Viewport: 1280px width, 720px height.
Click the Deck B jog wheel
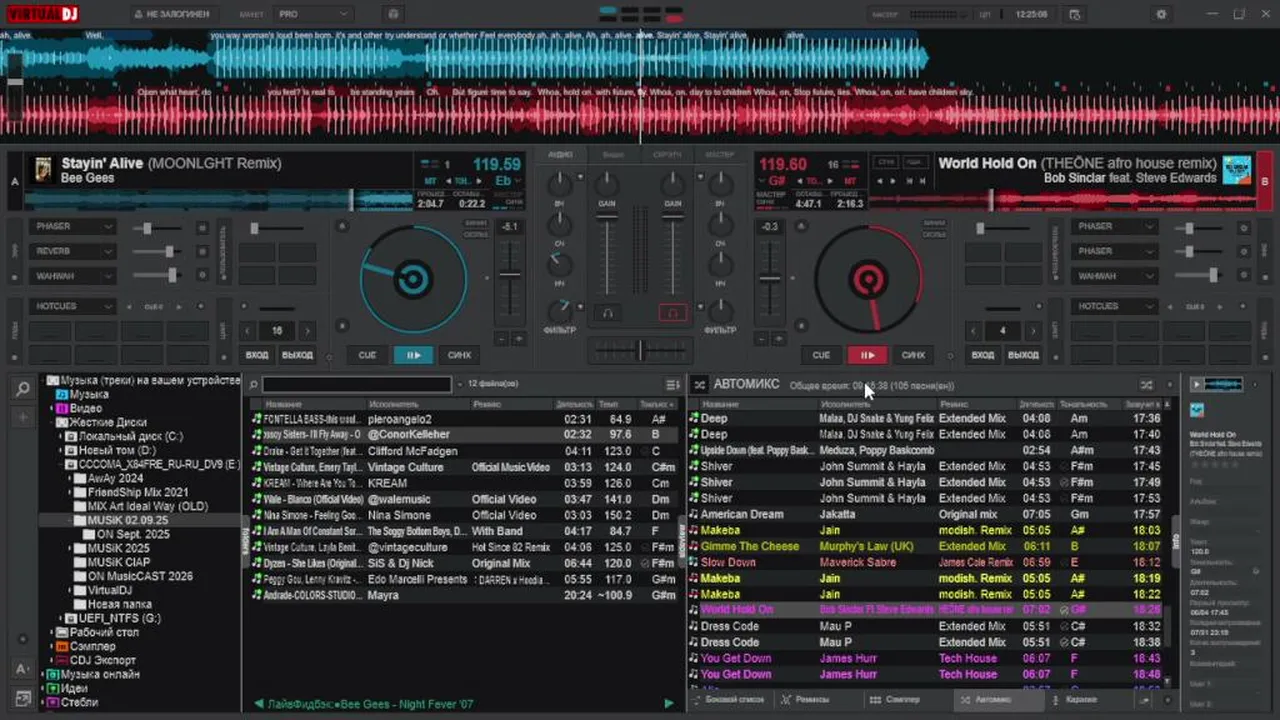coord(867,279)
